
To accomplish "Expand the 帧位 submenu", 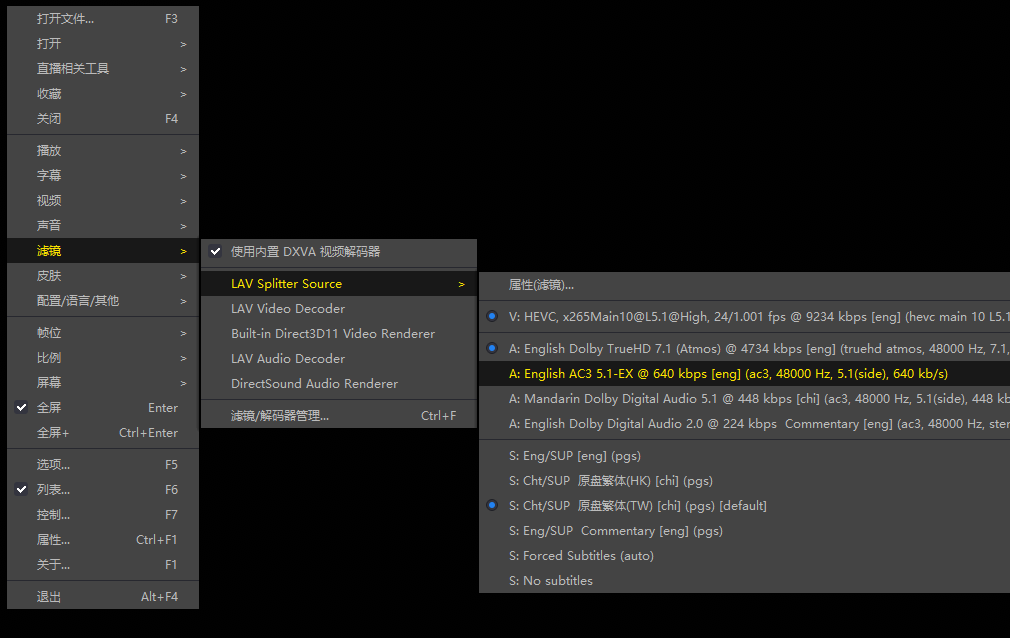I will [x=102, y=333].
